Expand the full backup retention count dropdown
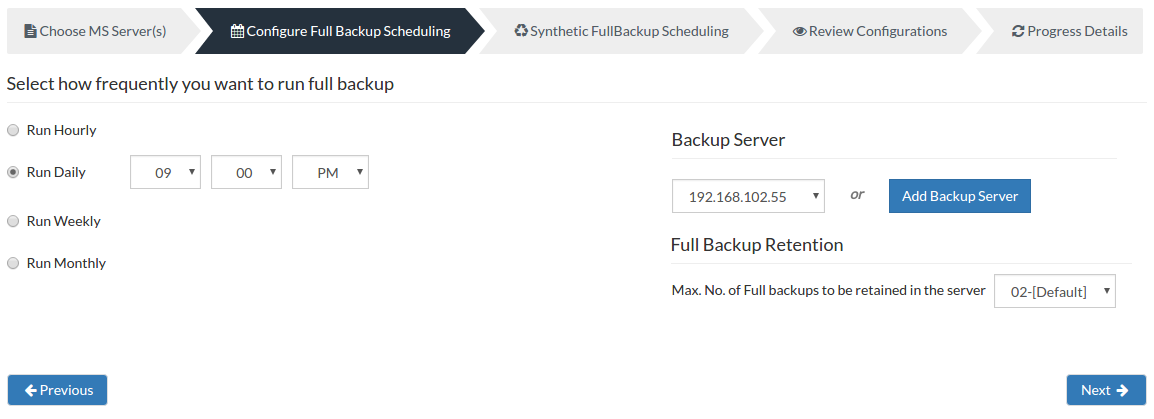This screenshot has width=1154, height=419. [x=1055, y=292]
